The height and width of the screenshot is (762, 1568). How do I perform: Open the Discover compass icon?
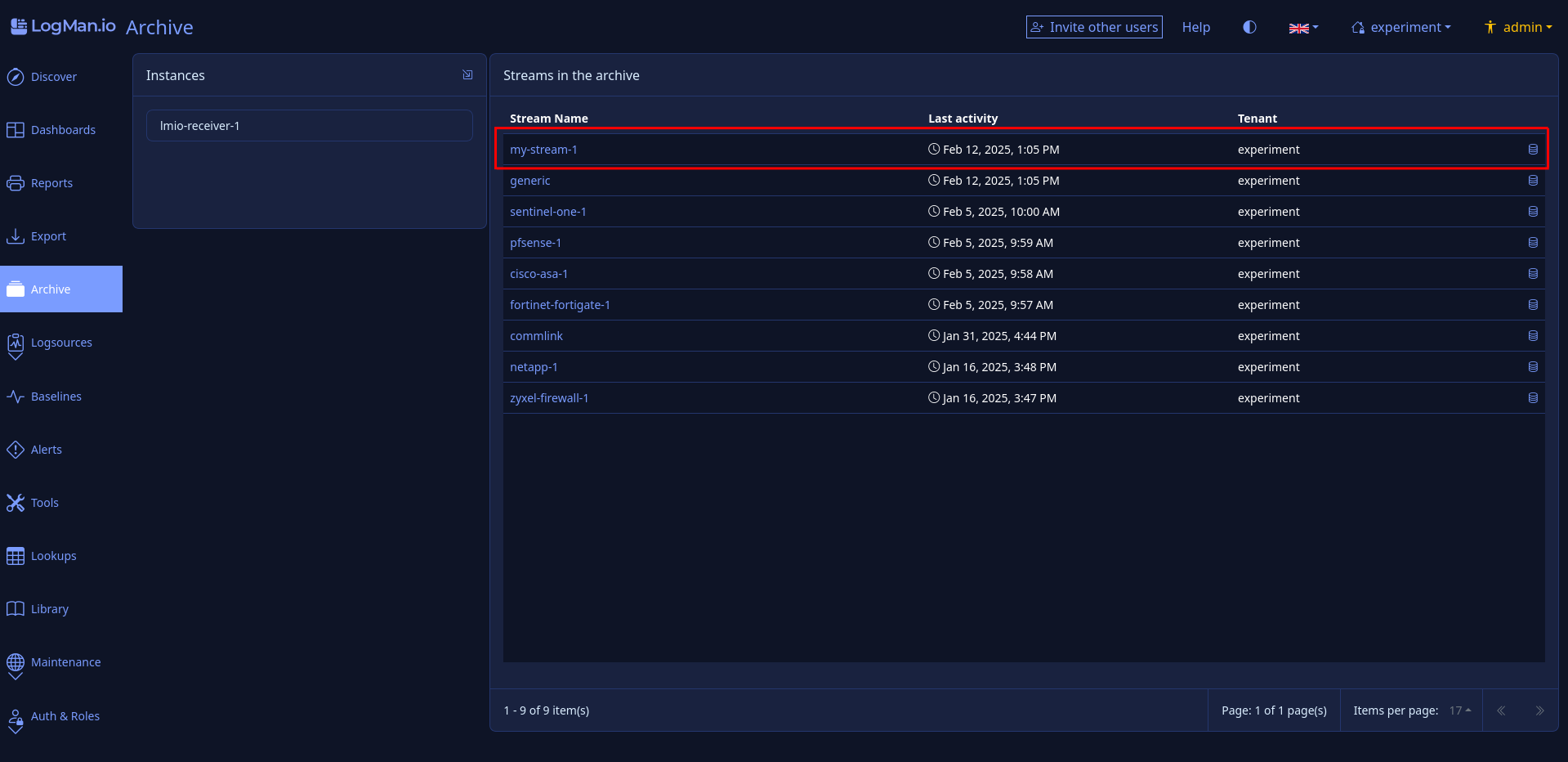pos(16,78)
